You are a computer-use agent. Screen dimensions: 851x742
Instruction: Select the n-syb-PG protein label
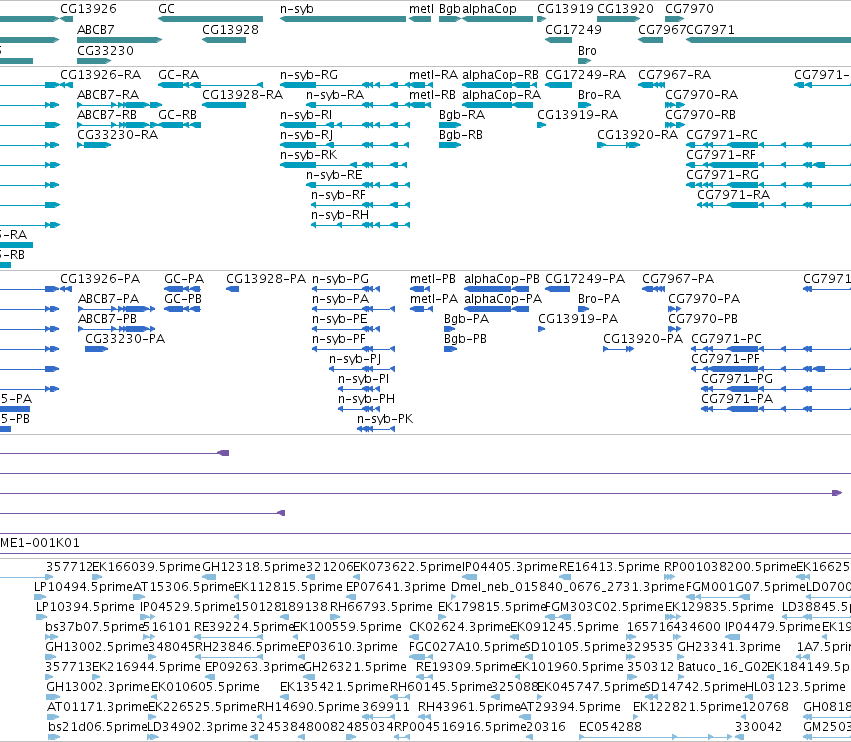[340, 278]
